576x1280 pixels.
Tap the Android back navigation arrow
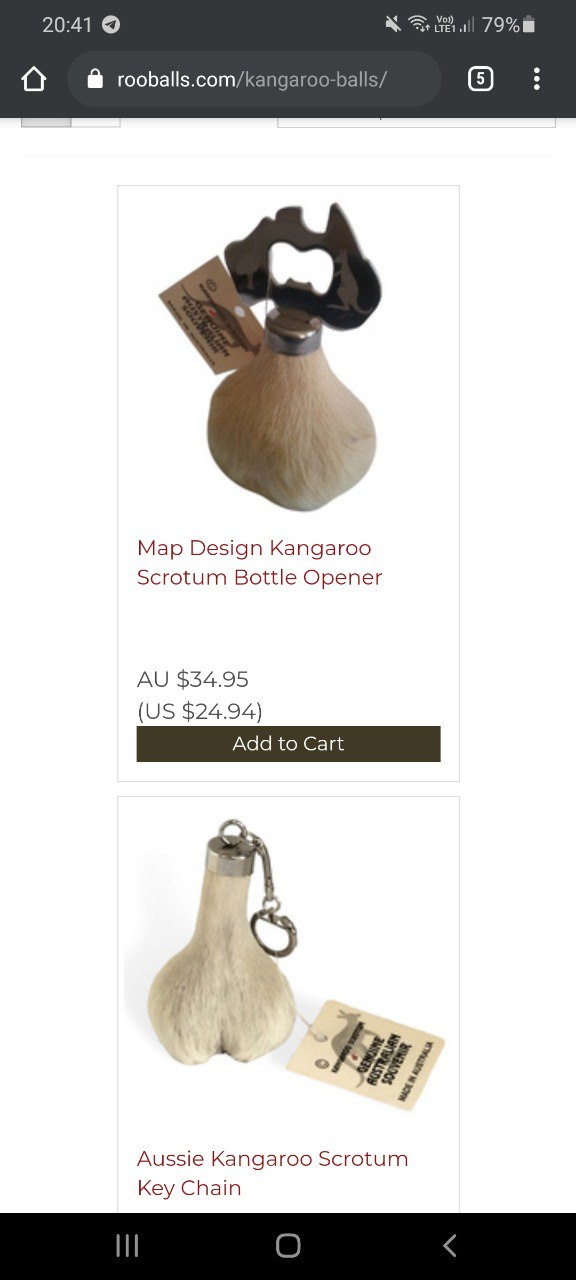(449, 1245)
